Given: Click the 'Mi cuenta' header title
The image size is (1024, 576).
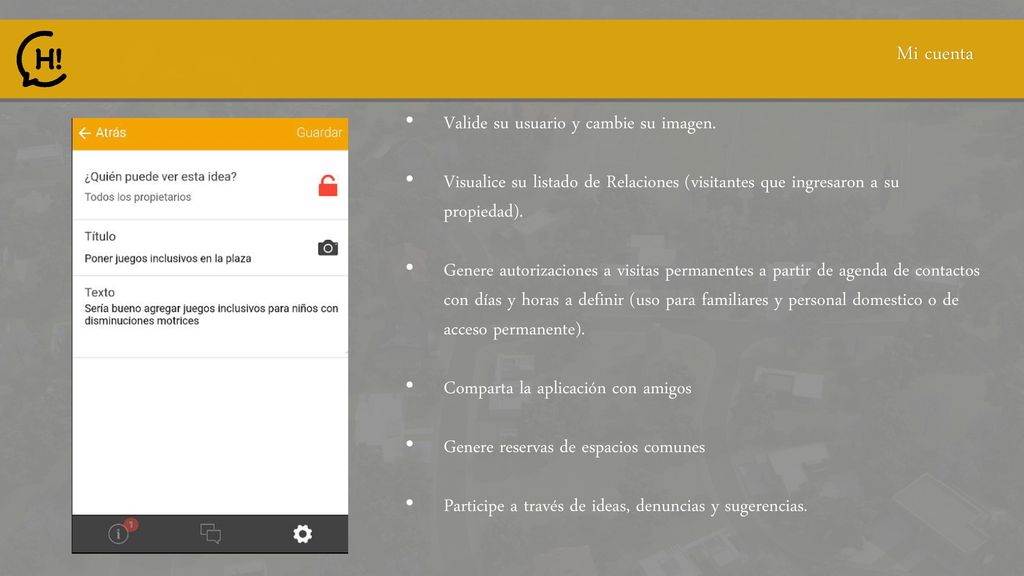Looking at the screenshot, I should coord(935,54).
